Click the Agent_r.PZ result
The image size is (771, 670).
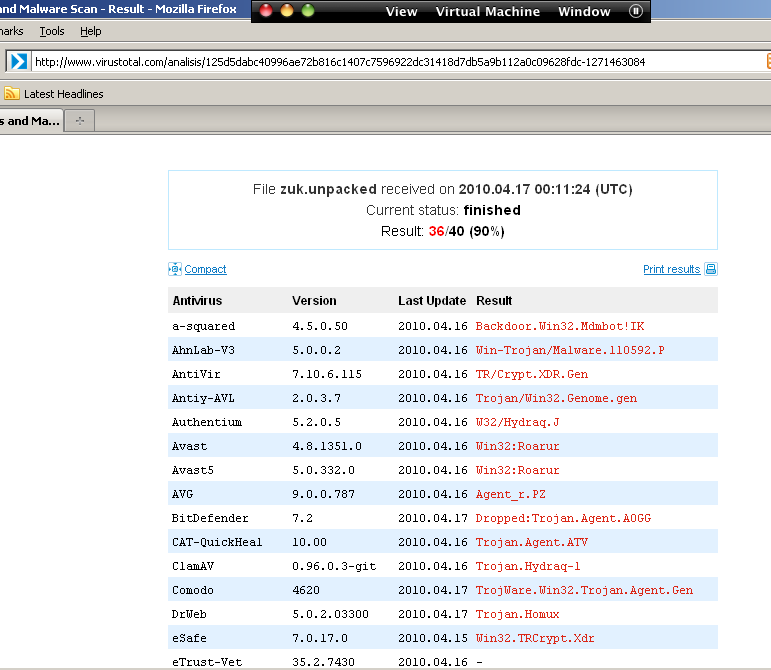coord(510,494)
